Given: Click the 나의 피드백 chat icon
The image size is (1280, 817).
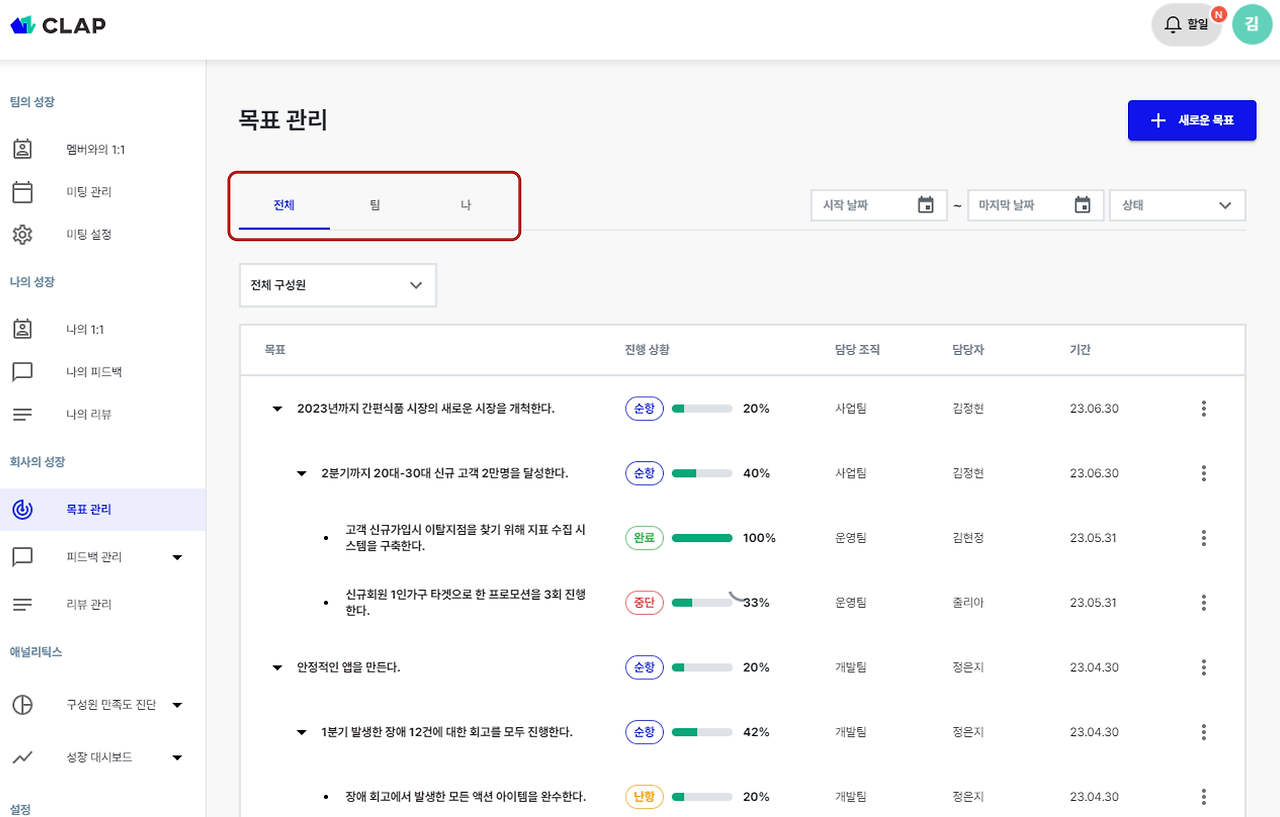Looking at the screenshot, I should point(22,372).
